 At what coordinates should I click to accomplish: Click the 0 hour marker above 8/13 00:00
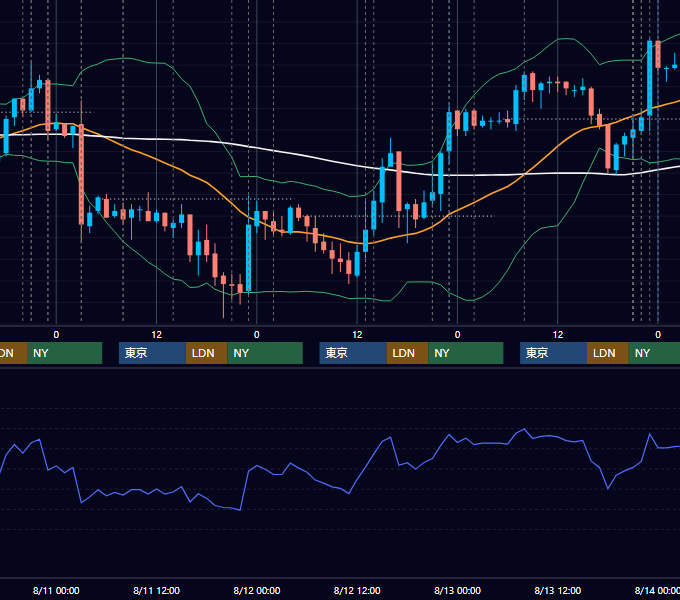(457, 335)
